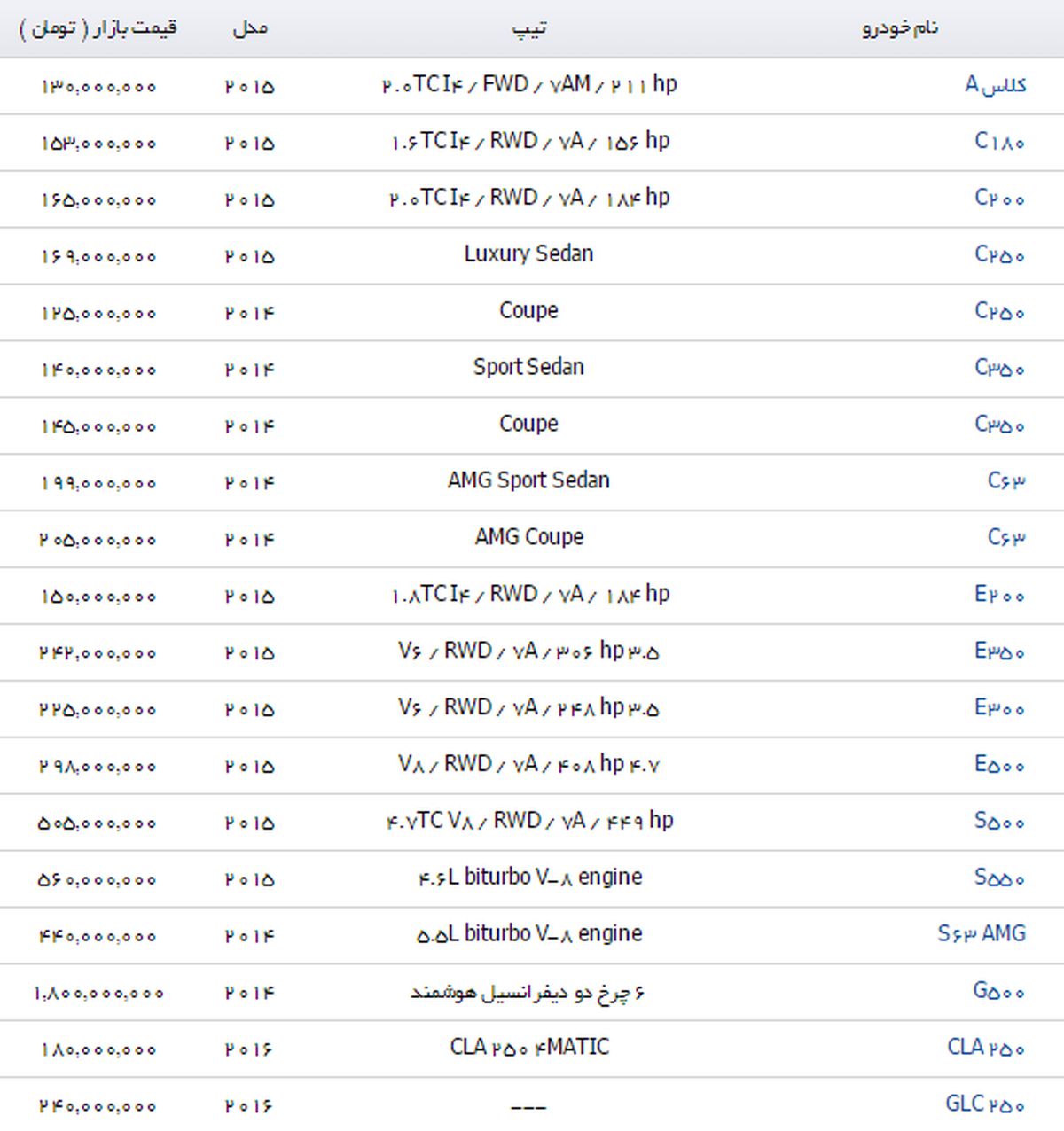Image resolution: width=1064 pixels, height=1131 pixels.
Task: Open the کلاس A car link
Action: coord(995,85)
